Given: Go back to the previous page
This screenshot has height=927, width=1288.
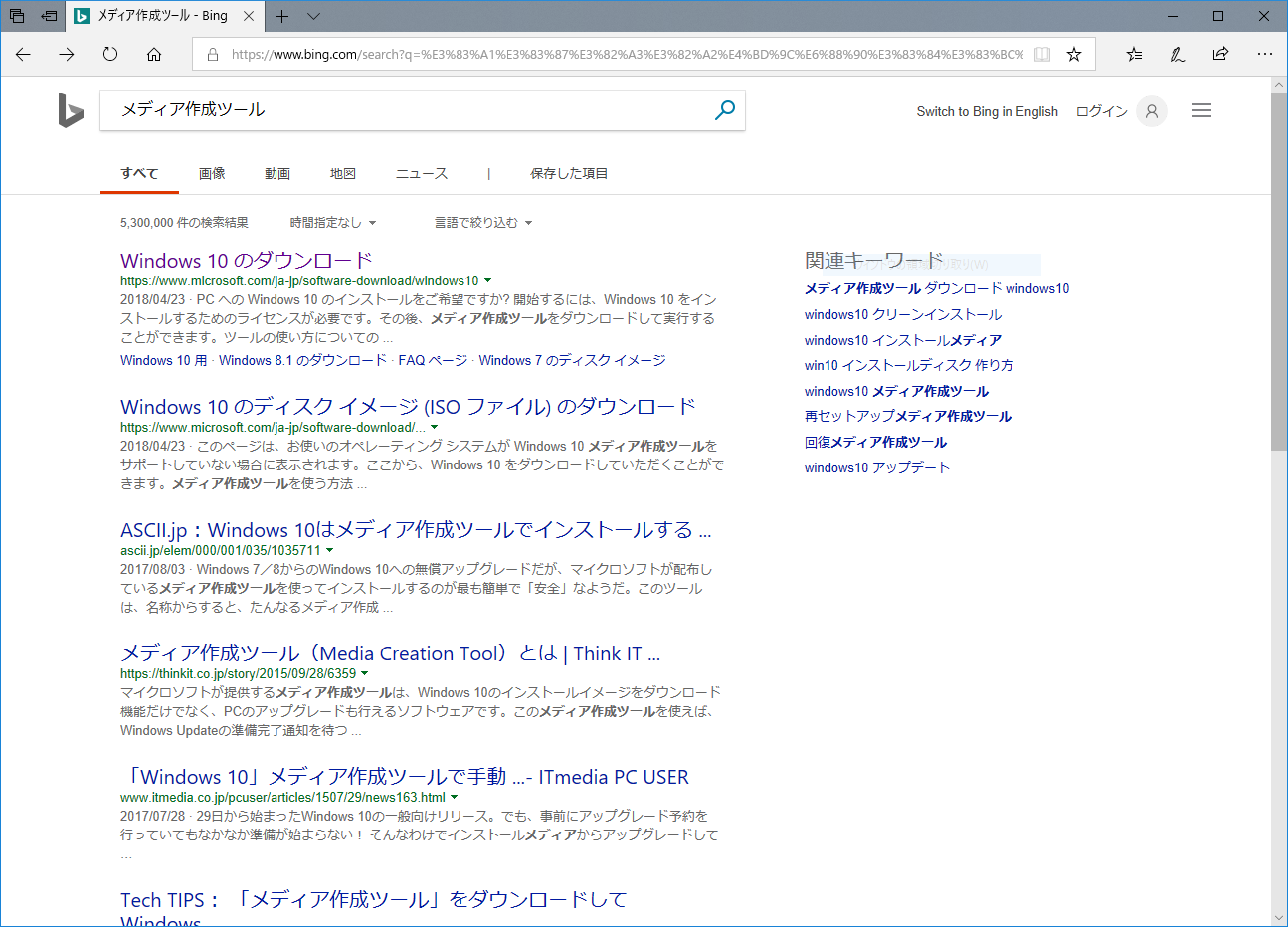Looking at the screenshot, I should 23,54.
